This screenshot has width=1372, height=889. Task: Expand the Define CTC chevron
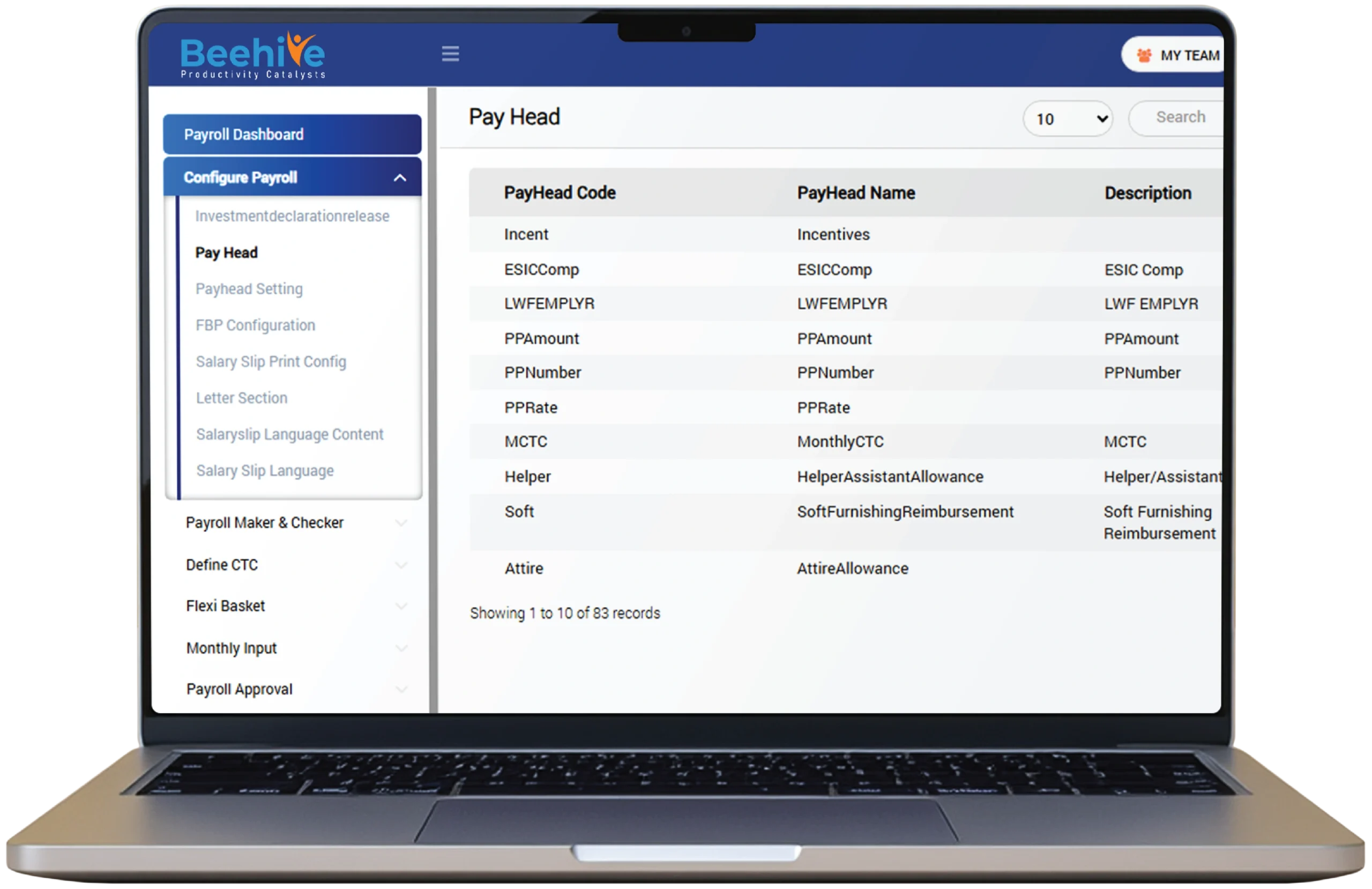(401, 565)
